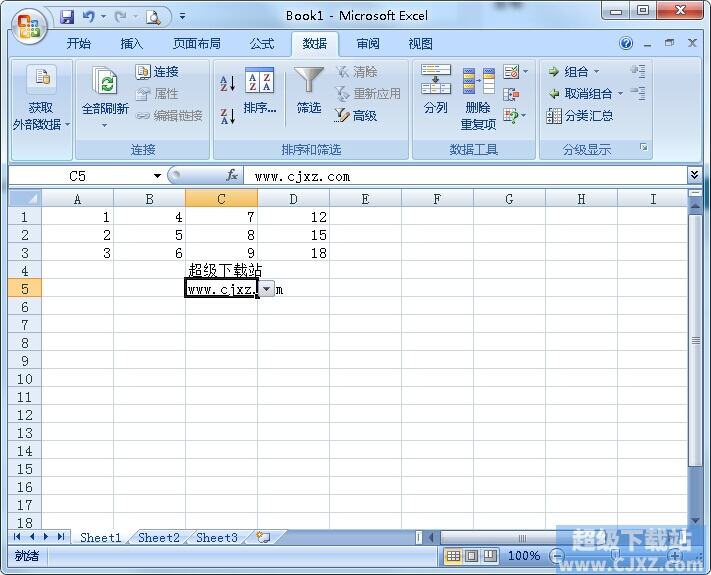The height and width of the screenshot is (575, 711).
Task: Switch to Page Layout view in status bar
Action: click(x=472, y=556)
